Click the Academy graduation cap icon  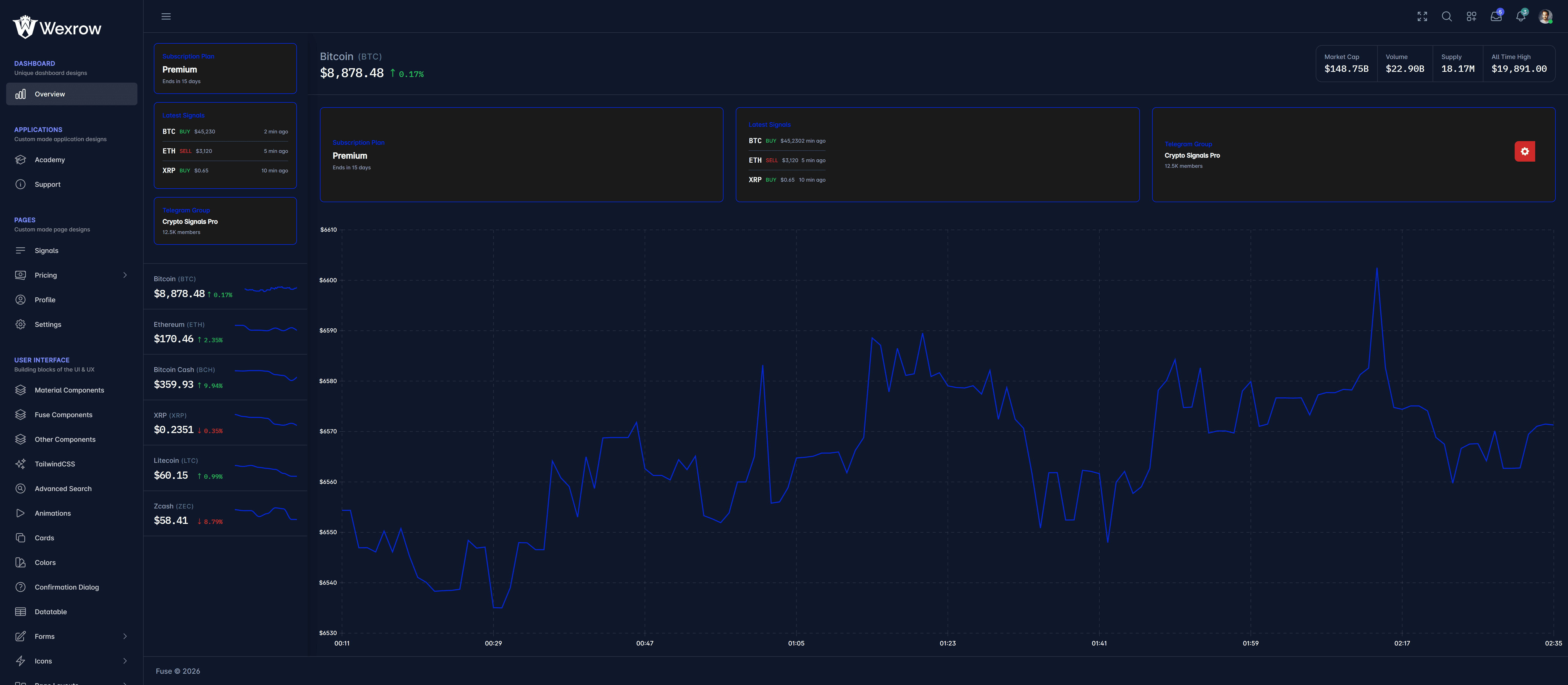21,160
